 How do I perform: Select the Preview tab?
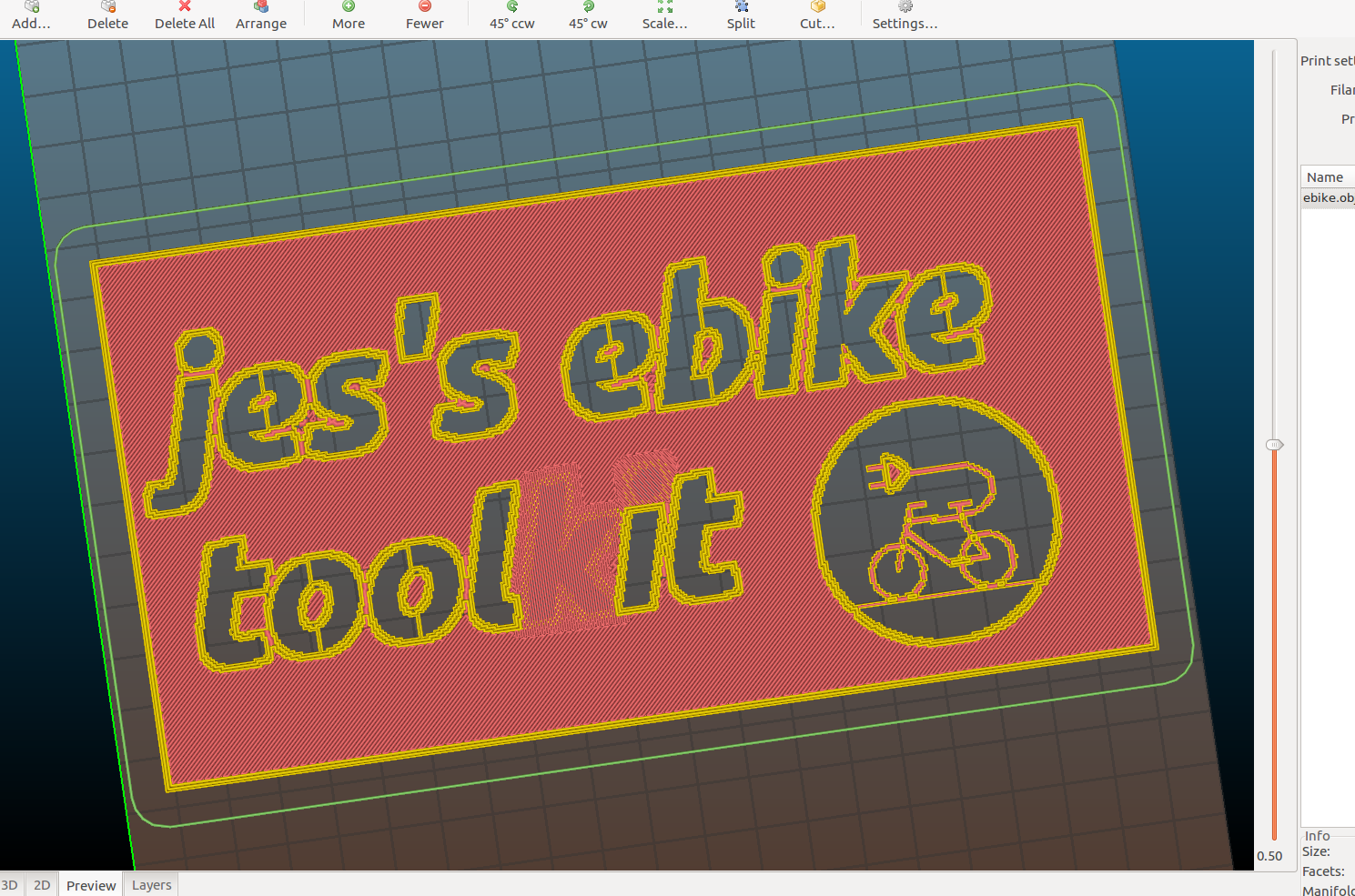(91, 885)
